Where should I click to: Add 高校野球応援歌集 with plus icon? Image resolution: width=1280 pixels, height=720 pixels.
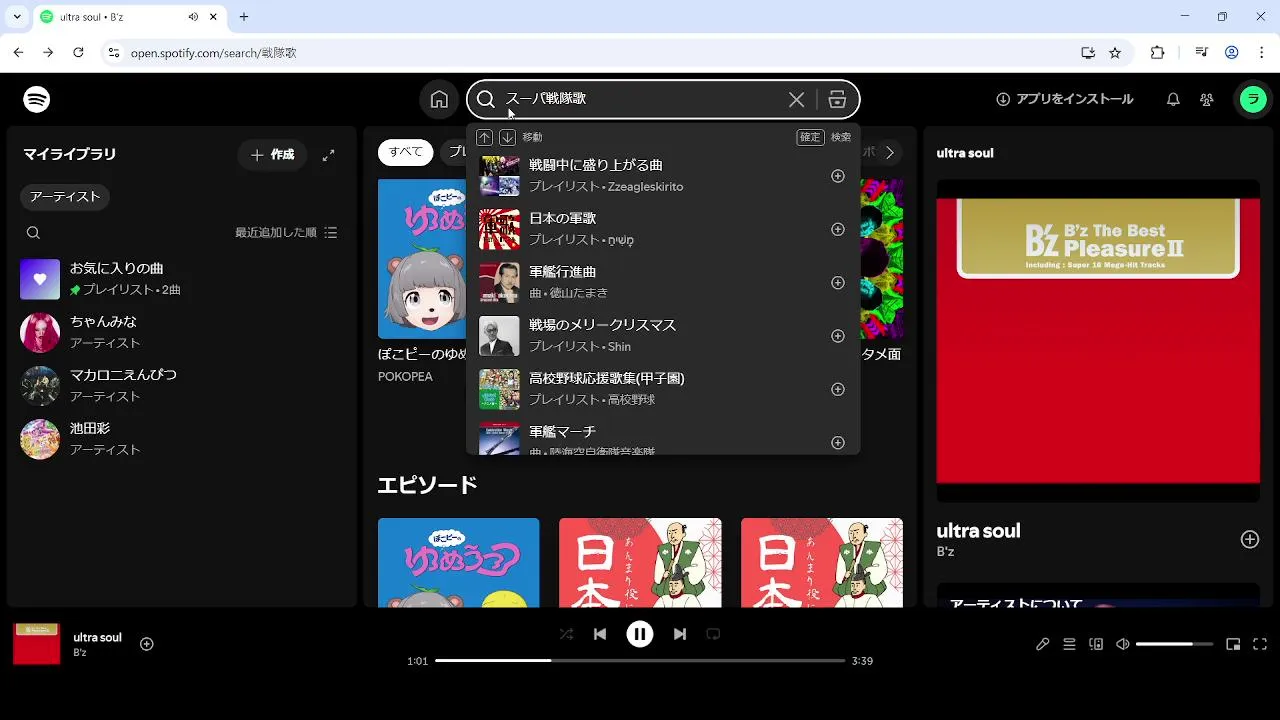coord(838,389)
